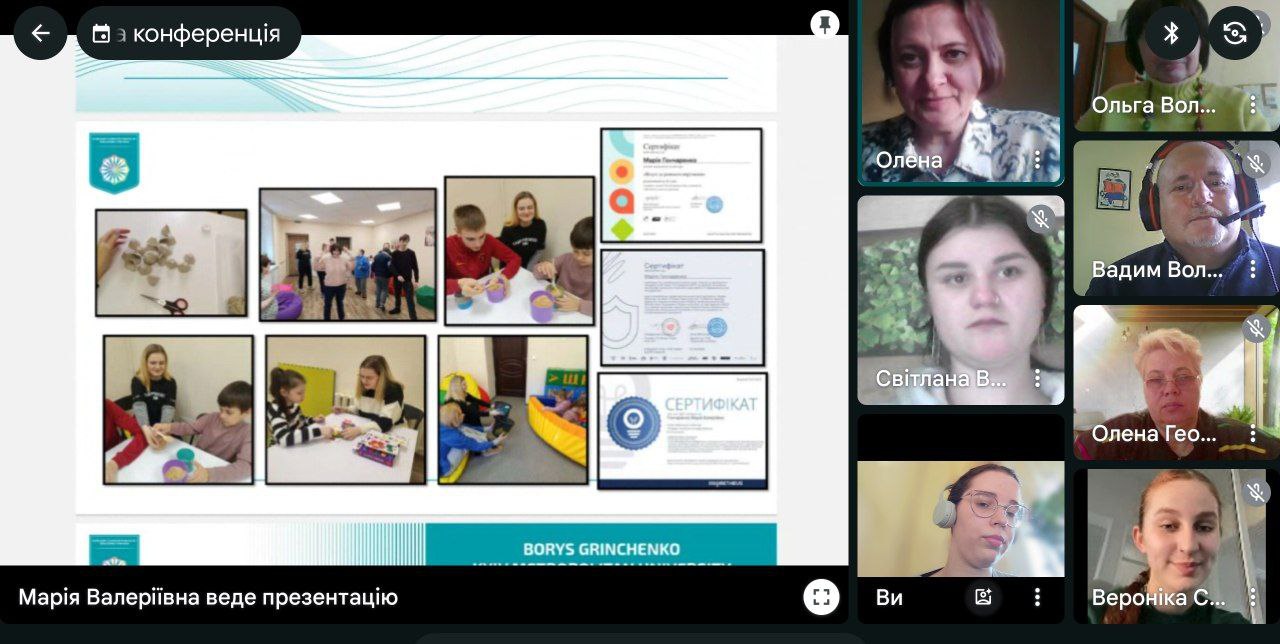This screenshot has width=1280, height=644.
Task: Tap the text Марія Валеріївна веде презентацію
Action: (208, 598)
